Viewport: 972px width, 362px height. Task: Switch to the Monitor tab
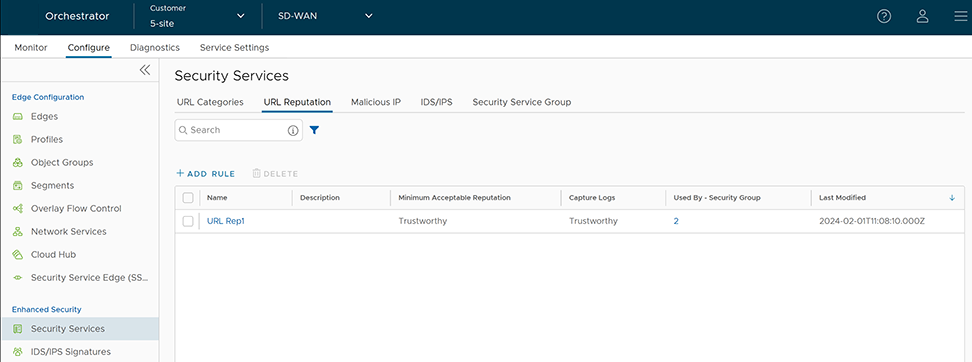(x=31, y=47)
